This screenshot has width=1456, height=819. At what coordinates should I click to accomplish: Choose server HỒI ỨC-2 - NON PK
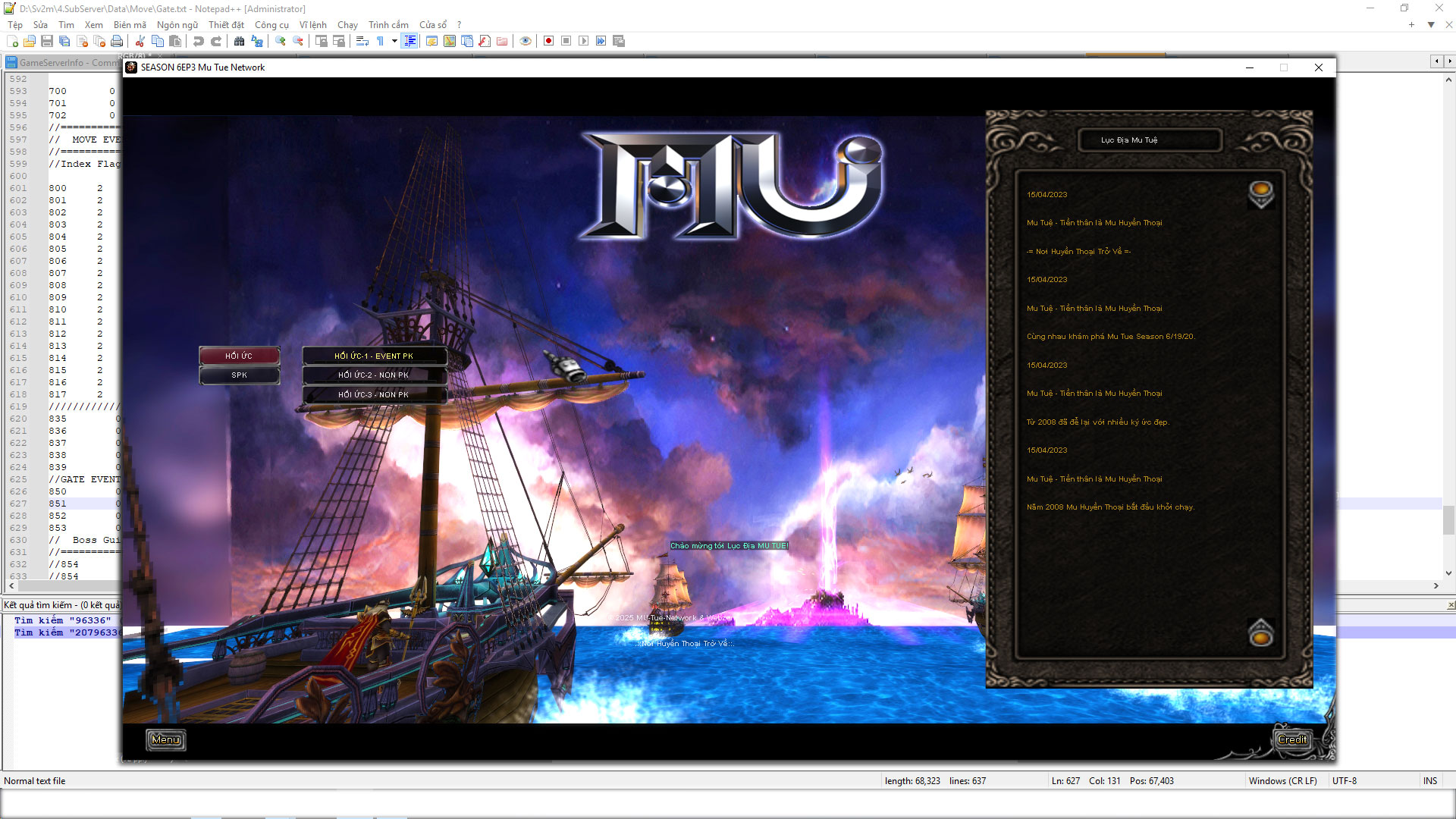tap(374, 375)
